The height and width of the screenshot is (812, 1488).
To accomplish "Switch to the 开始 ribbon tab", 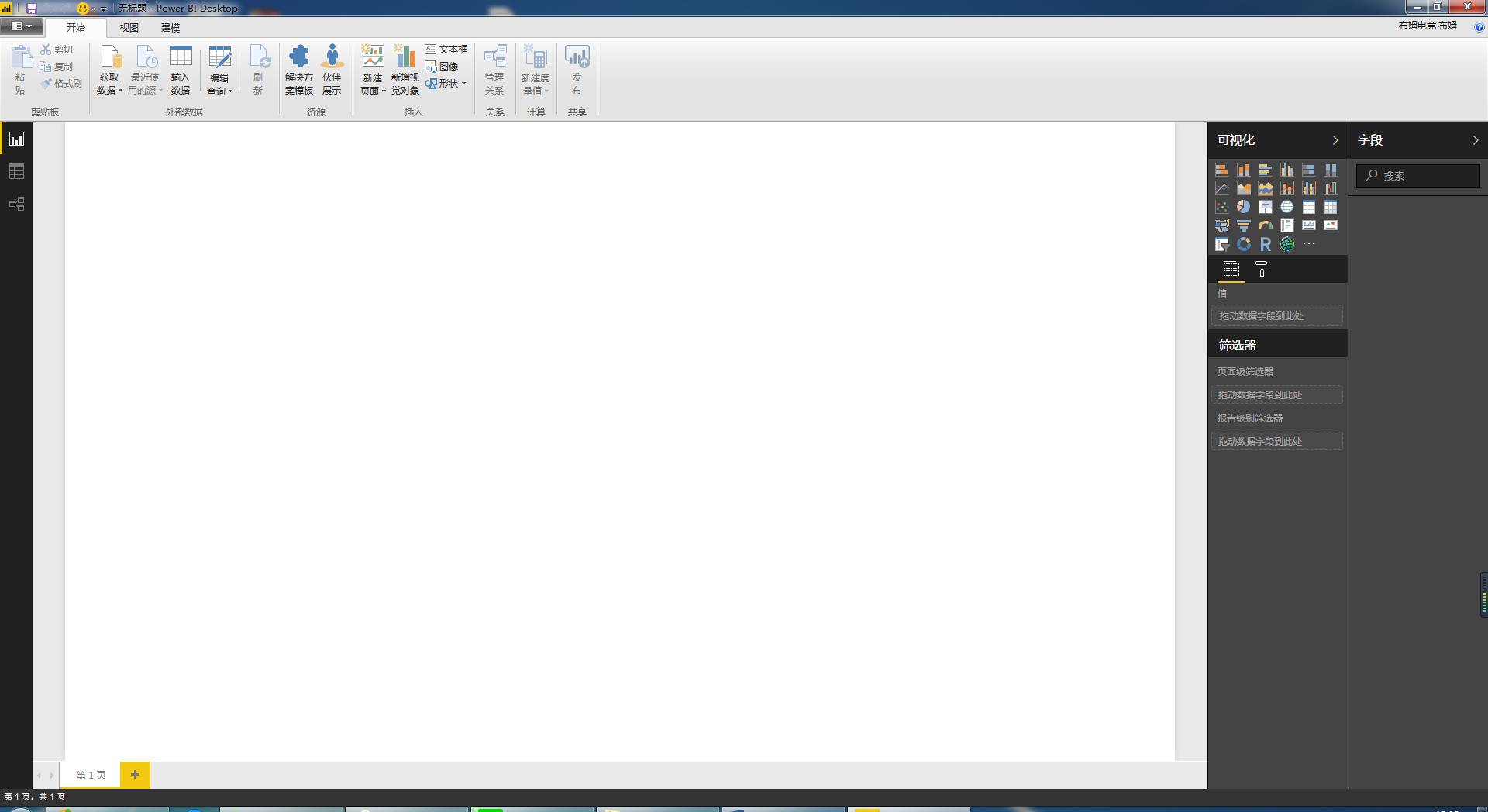I will pyautogui.click(x=76, y=28).
